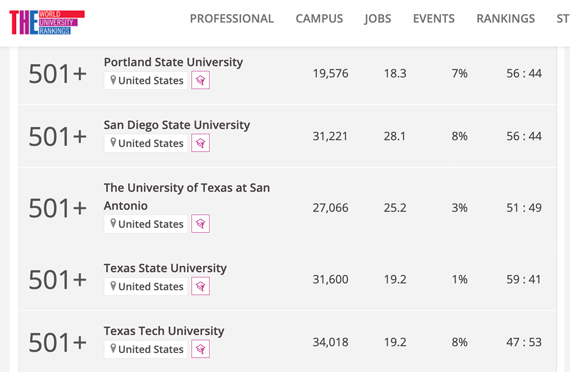Click United States tag under San Diego State
This screenshot has width=570, height=372.
pyautogui.click(x=146, y=143)
